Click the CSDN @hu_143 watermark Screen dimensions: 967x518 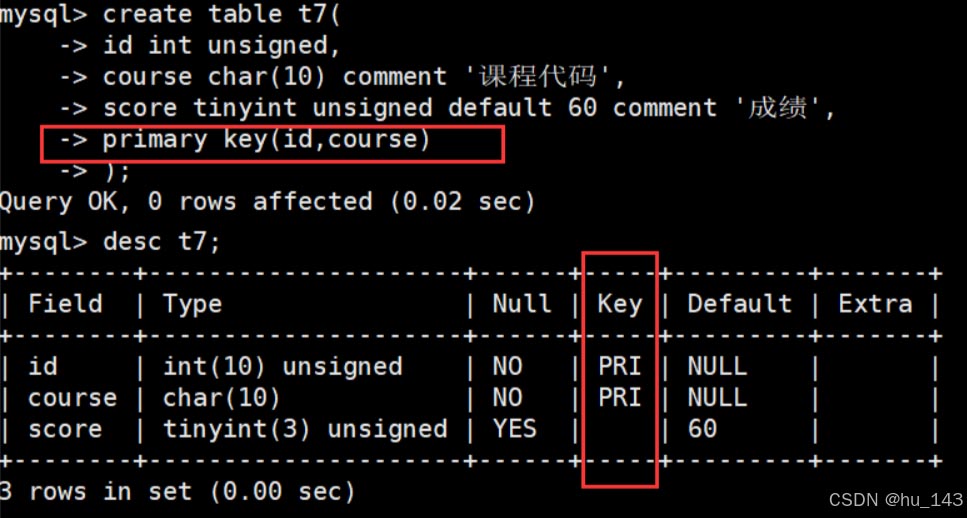pos(897,500)
